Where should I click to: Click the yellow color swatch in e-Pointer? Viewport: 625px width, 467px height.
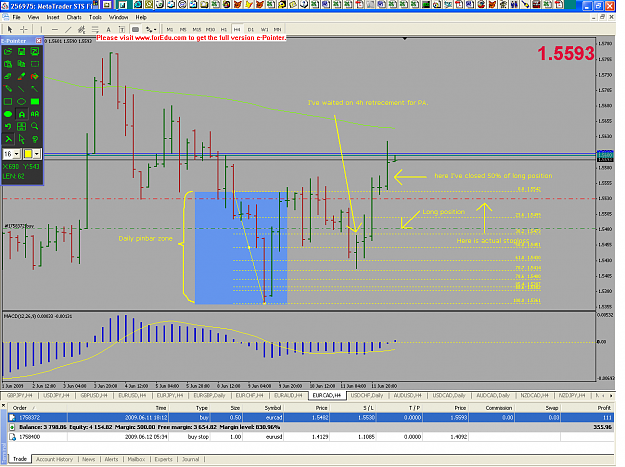click(x=28, y=154)
